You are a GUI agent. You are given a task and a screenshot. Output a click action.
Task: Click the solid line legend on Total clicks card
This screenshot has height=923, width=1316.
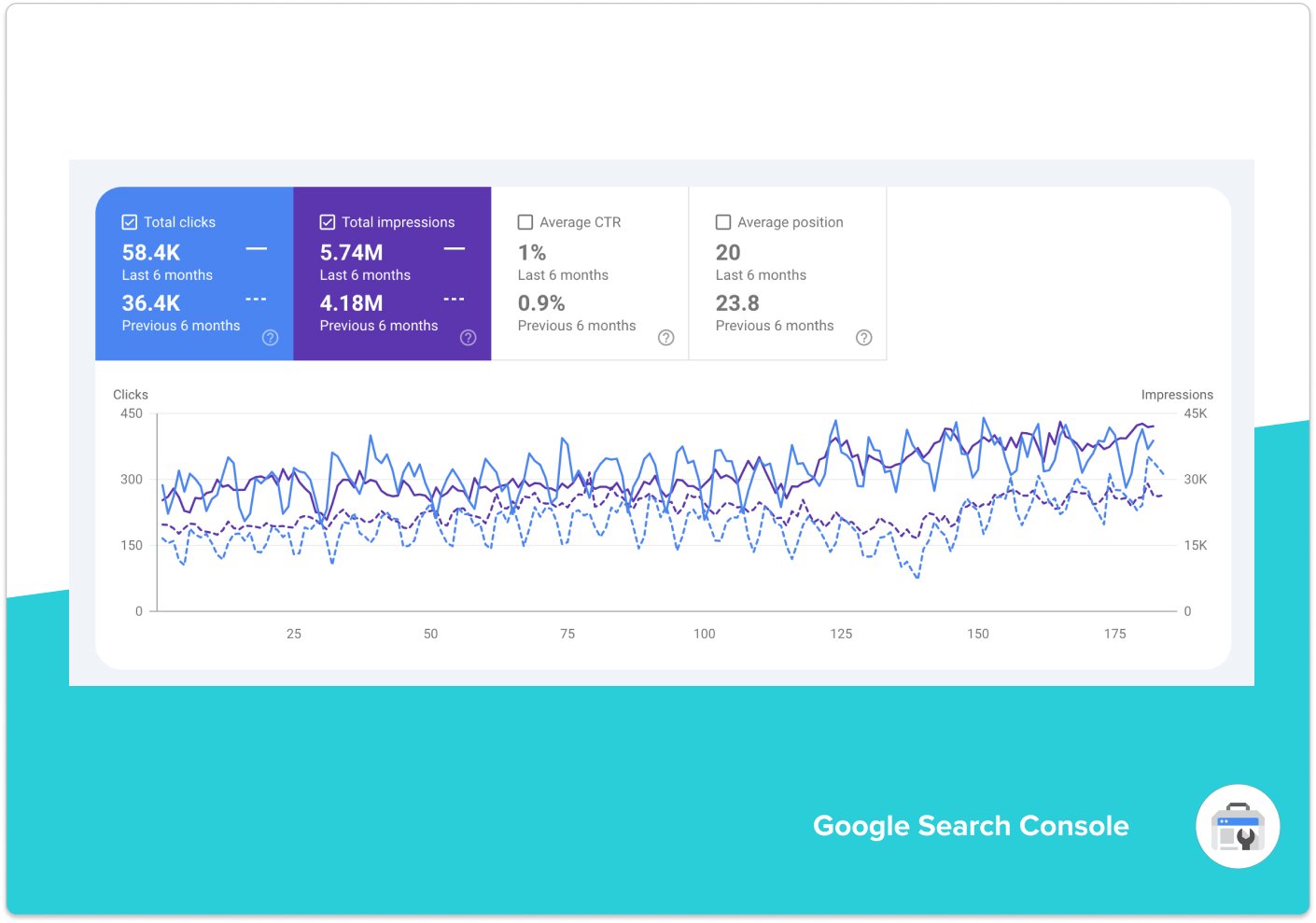tap(255, 247)
